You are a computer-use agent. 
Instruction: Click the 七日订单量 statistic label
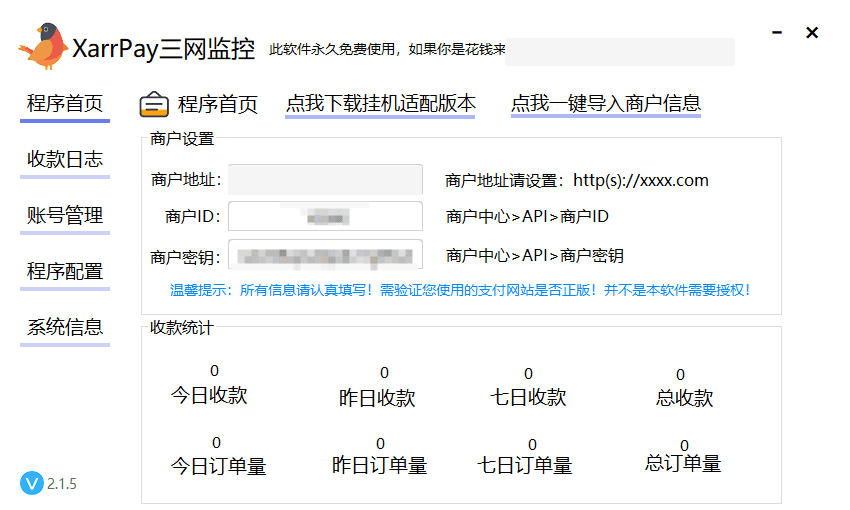click(525, 465)
